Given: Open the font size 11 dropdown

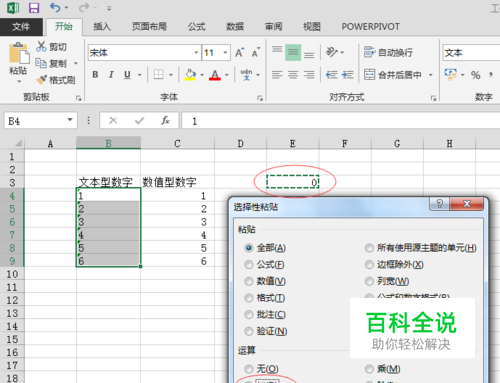Looking at the screenshot, I should point(225,53).
